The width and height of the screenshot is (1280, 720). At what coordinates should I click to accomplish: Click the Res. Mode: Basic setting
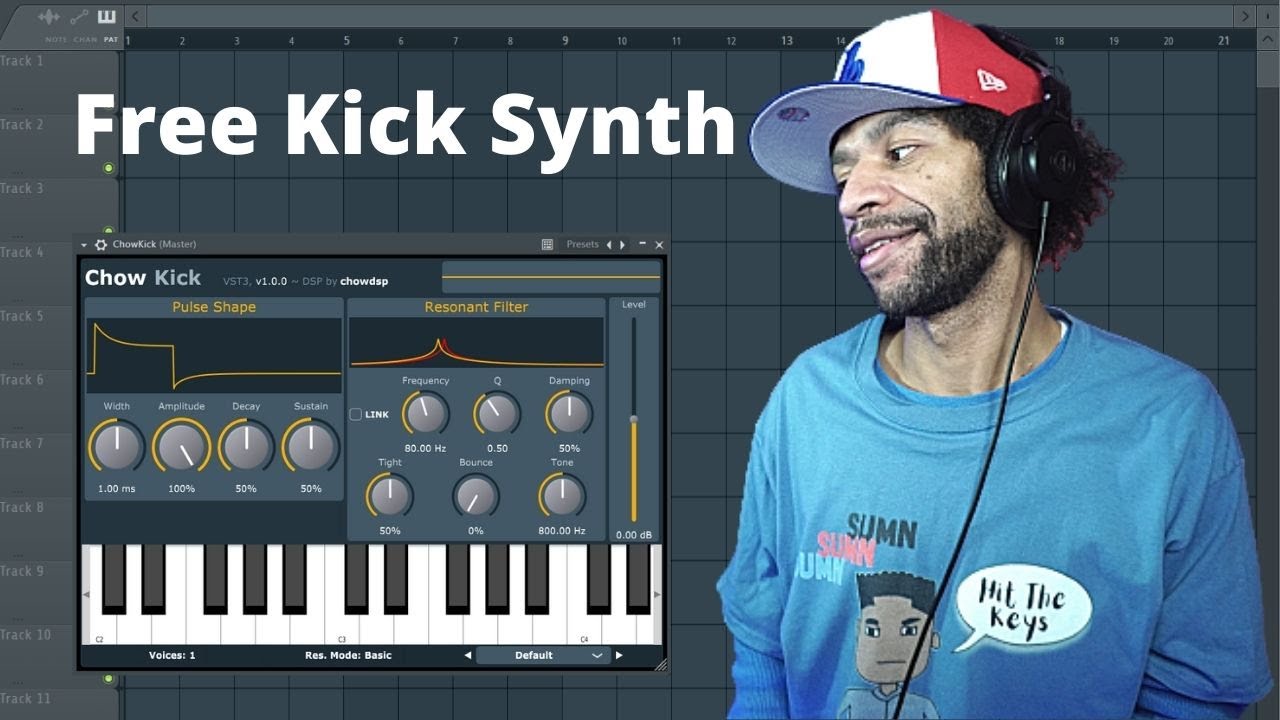(x=348, y=655)
